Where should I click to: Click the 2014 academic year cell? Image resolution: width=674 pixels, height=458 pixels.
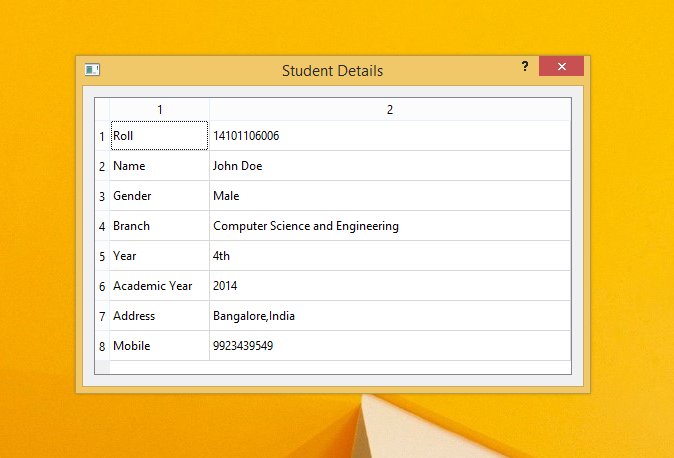(x=390, y=286)
